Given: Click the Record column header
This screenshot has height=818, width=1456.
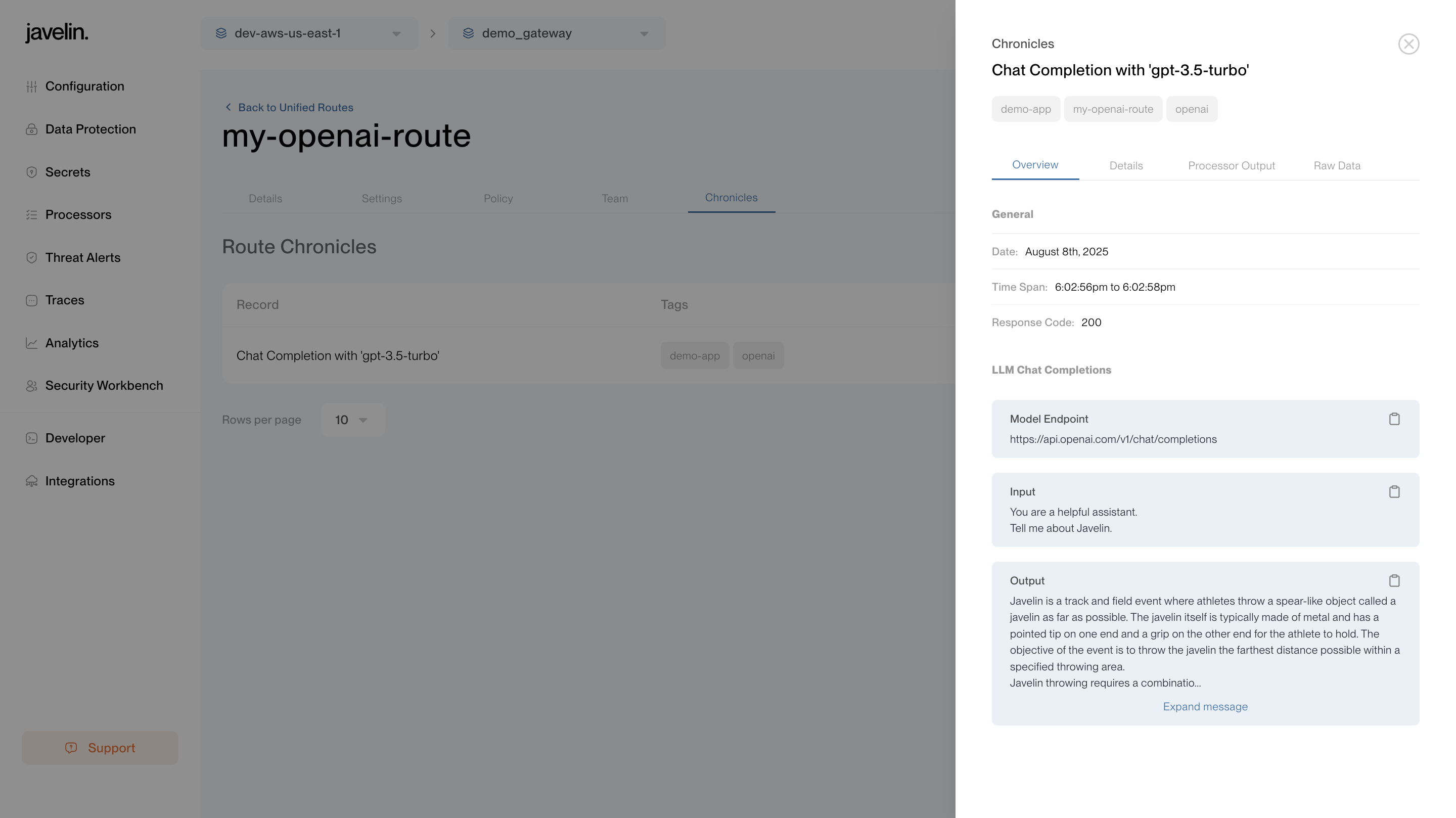Looking at the screenshot, I should click(x=257, y=305).
